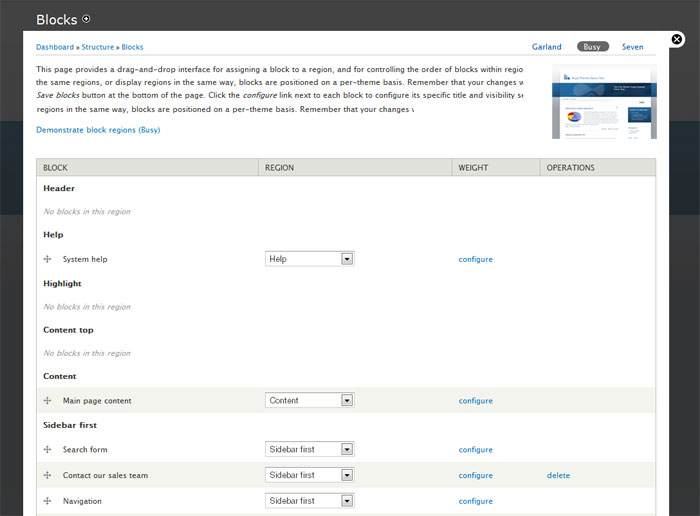The image size is (700, 516).
Task: Switch to the Garland theme tab
Action: point(546,47)
